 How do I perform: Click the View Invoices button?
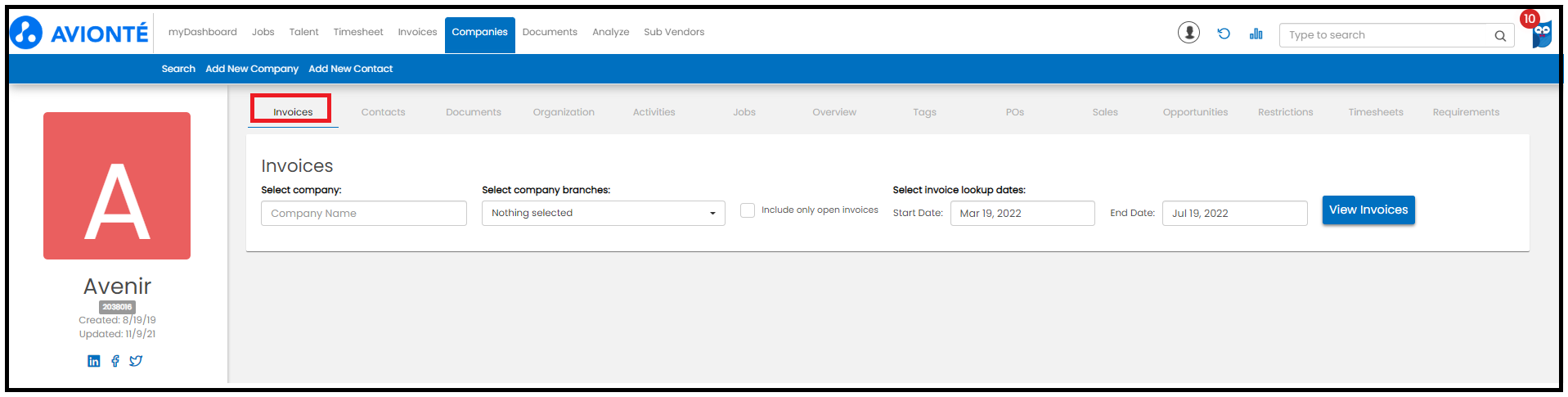[x=1368, y=210]
